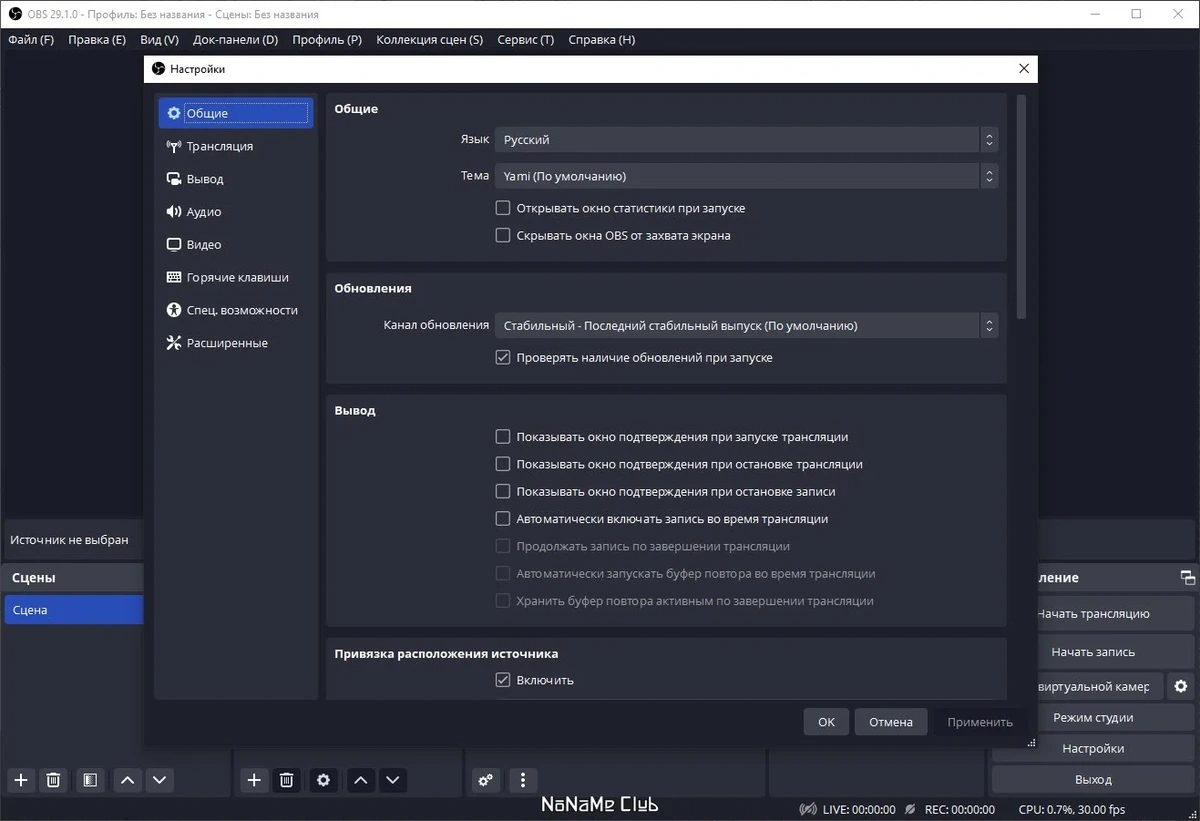Select Сцена in the scenes list
The height and width of the screenshot is (821, 1200).
pos(74,610)
